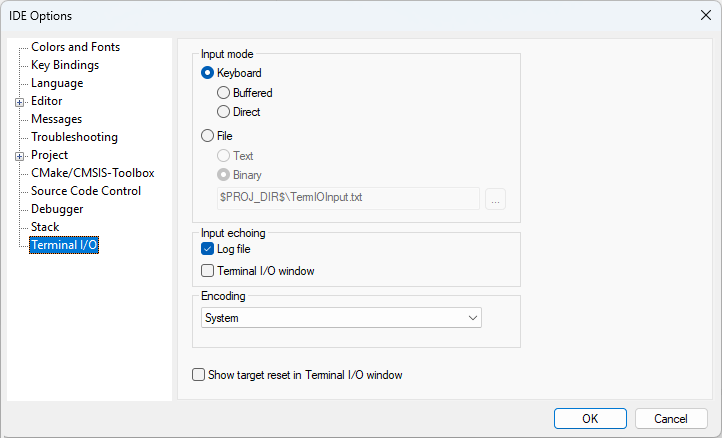Switch input mode to File
The height and width of the screenshot is (438, 722).
click(x=208, y=135)
